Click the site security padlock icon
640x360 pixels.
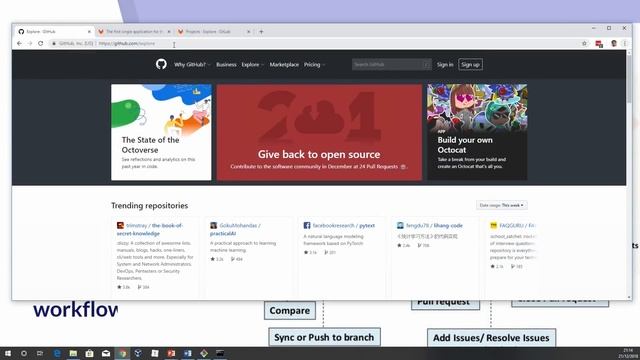click(x=53, y=43)
